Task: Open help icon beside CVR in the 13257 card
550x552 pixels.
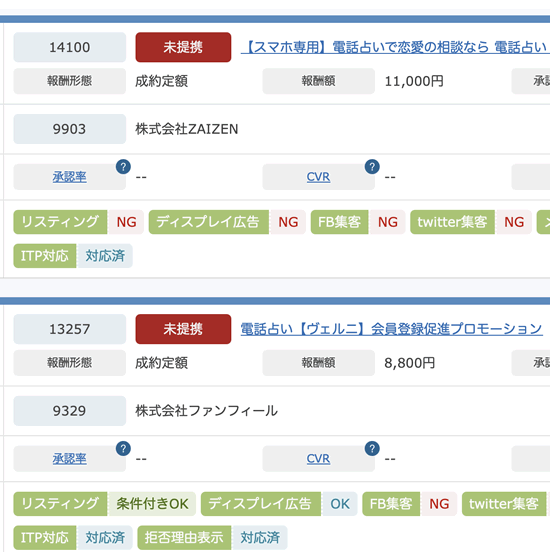Action: (x=372, y=448)
